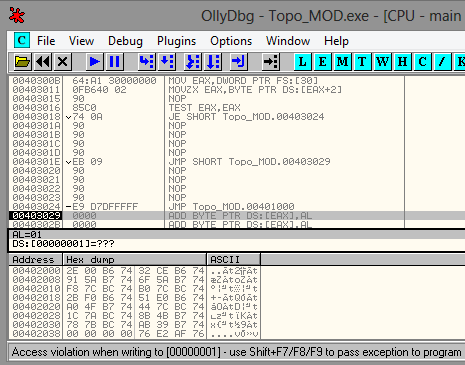Screen dimensions: 465x365
Task: Click the Trace into icon
Action: (193, 62)
